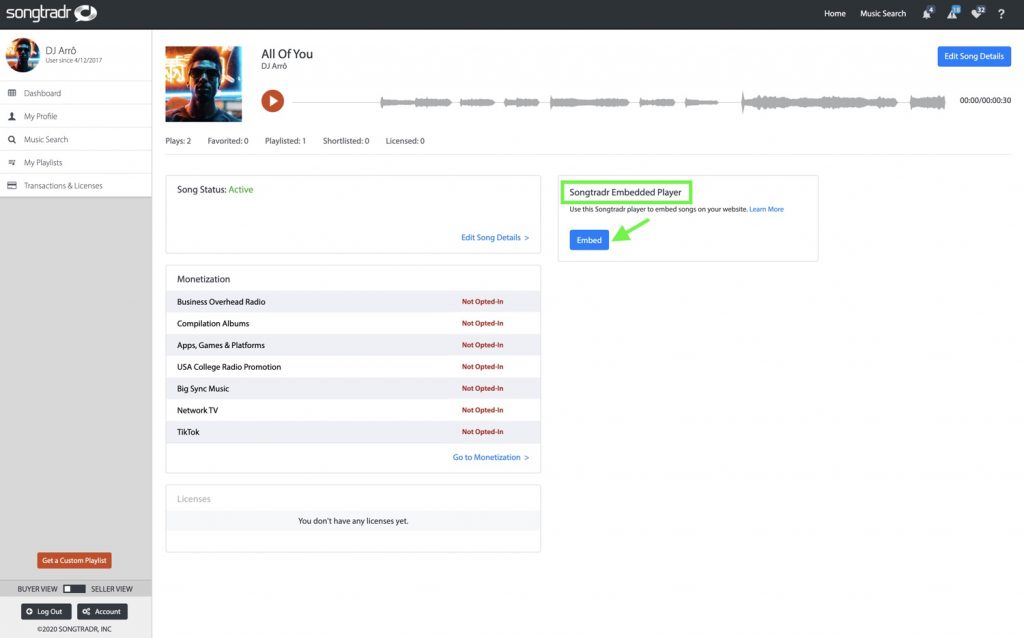Open Dashboard in the sidebar
This screenshot has height=638, width=1024.
click(42, 93)
